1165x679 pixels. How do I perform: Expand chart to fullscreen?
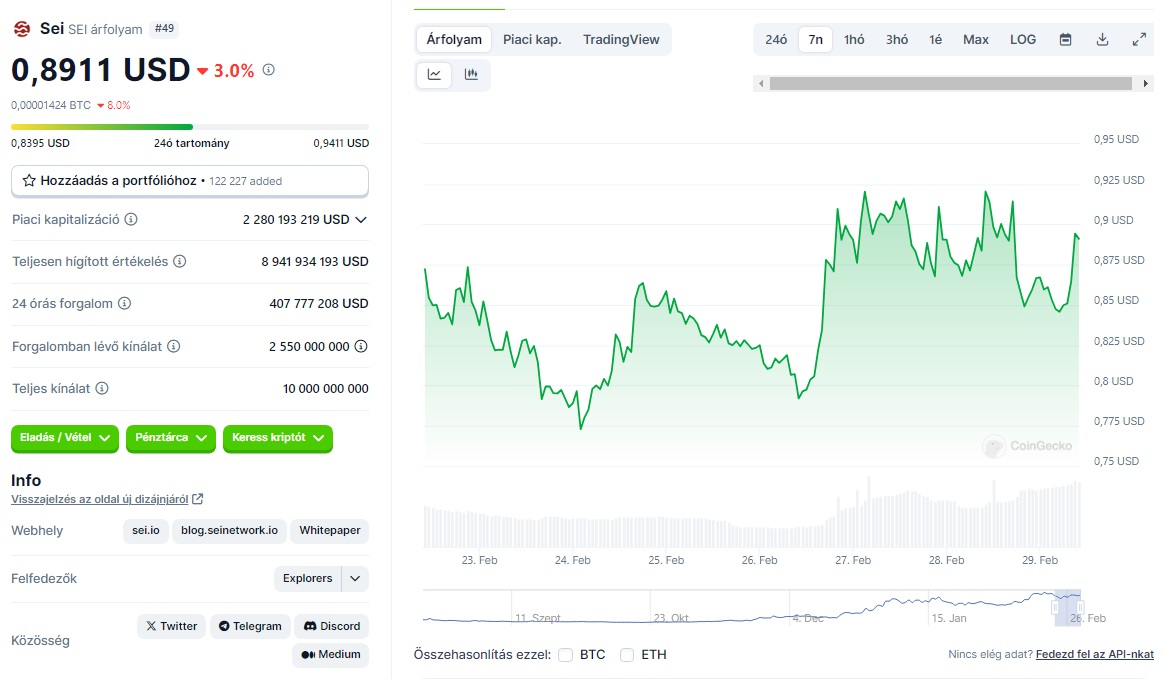(1139, 39)
